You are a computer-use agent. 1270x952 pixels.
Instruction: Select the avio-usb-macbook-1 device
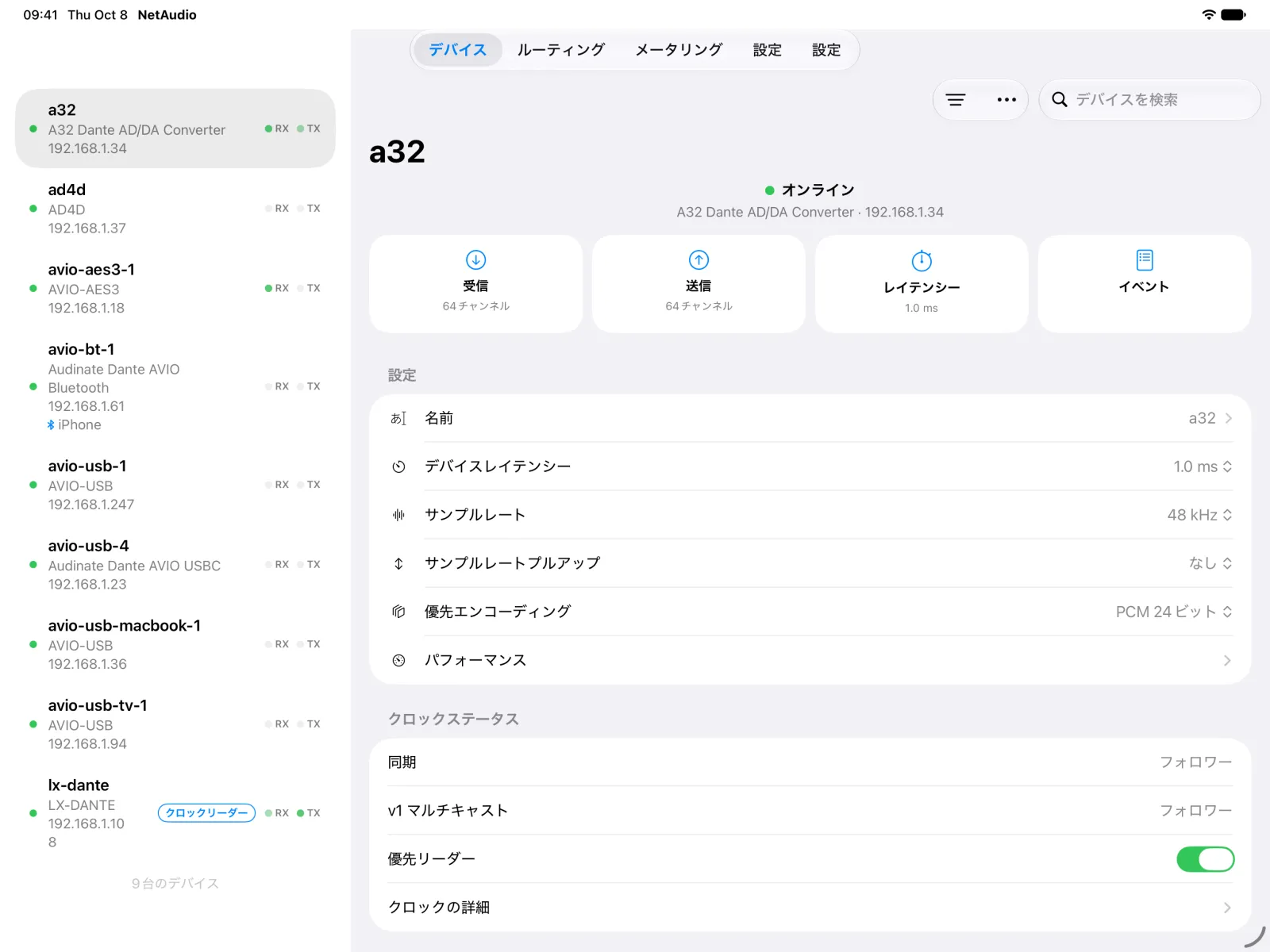tap(175, 644)
